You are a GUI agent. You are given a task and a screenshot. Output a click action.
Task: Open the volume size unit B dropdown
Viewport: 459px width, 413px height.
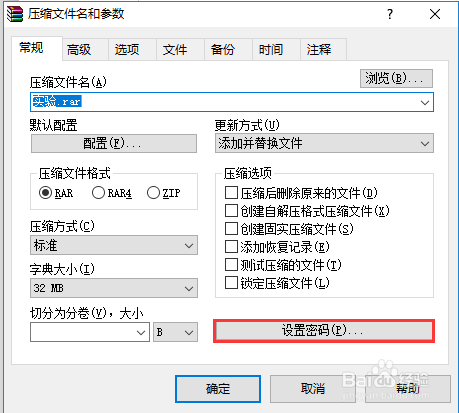(x=175, y=332)
